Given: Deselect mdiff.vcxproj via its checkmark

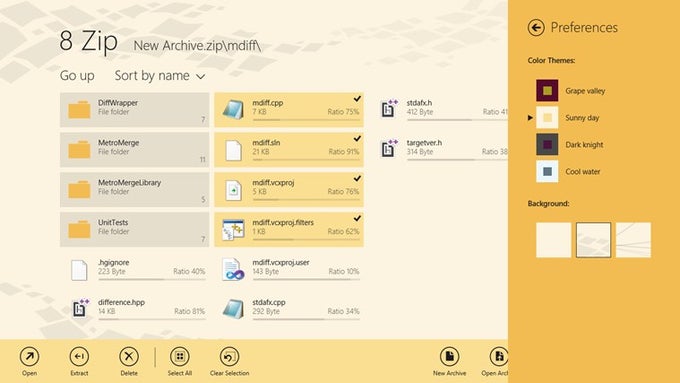Looking at the screenshot, I should pos(357,179).
